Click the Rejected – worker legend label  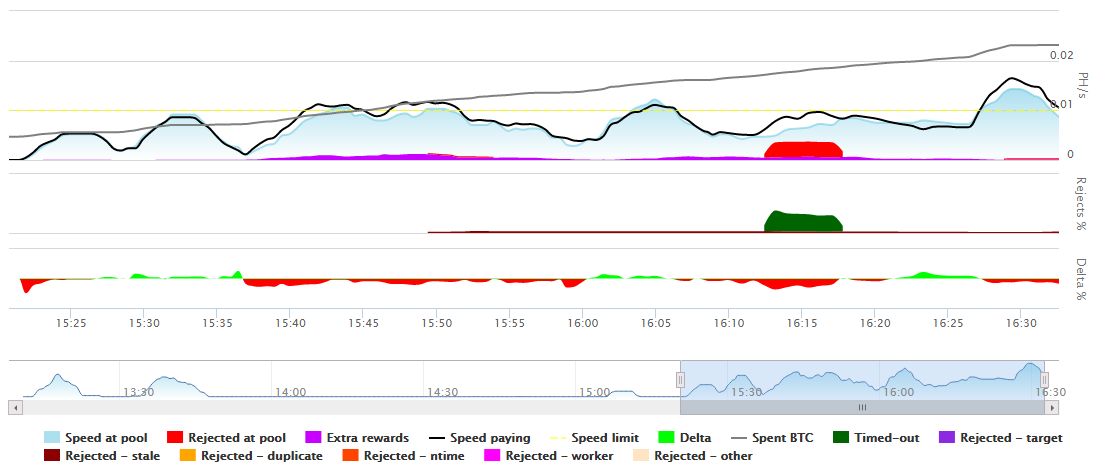[x=560, y=456]
